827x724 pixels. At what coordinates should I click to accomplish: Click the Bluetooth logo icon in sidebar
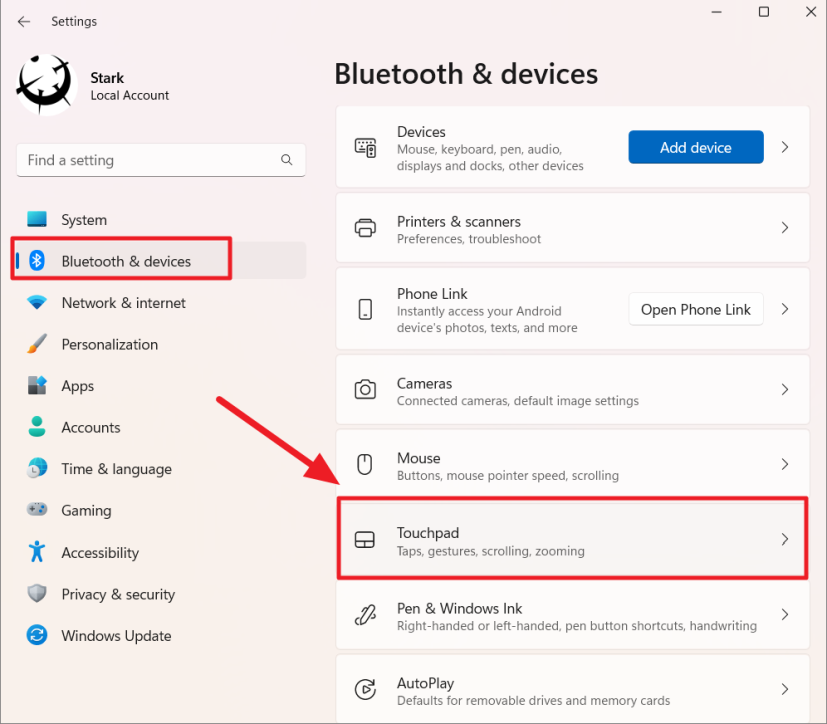[37, 260]
